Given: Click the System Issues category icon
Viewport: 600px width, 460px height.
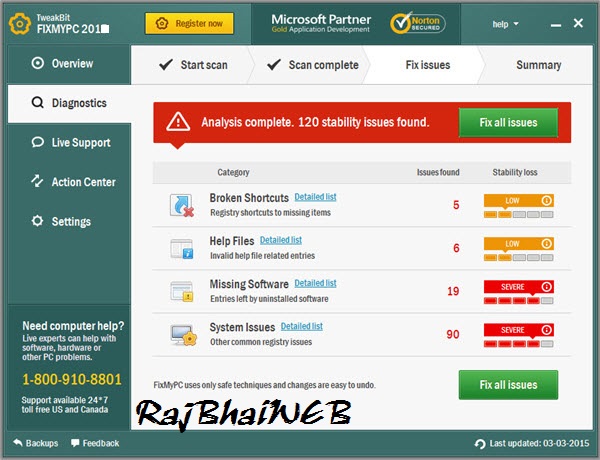Looking at the screenshot, I should [x=184, y=335].
